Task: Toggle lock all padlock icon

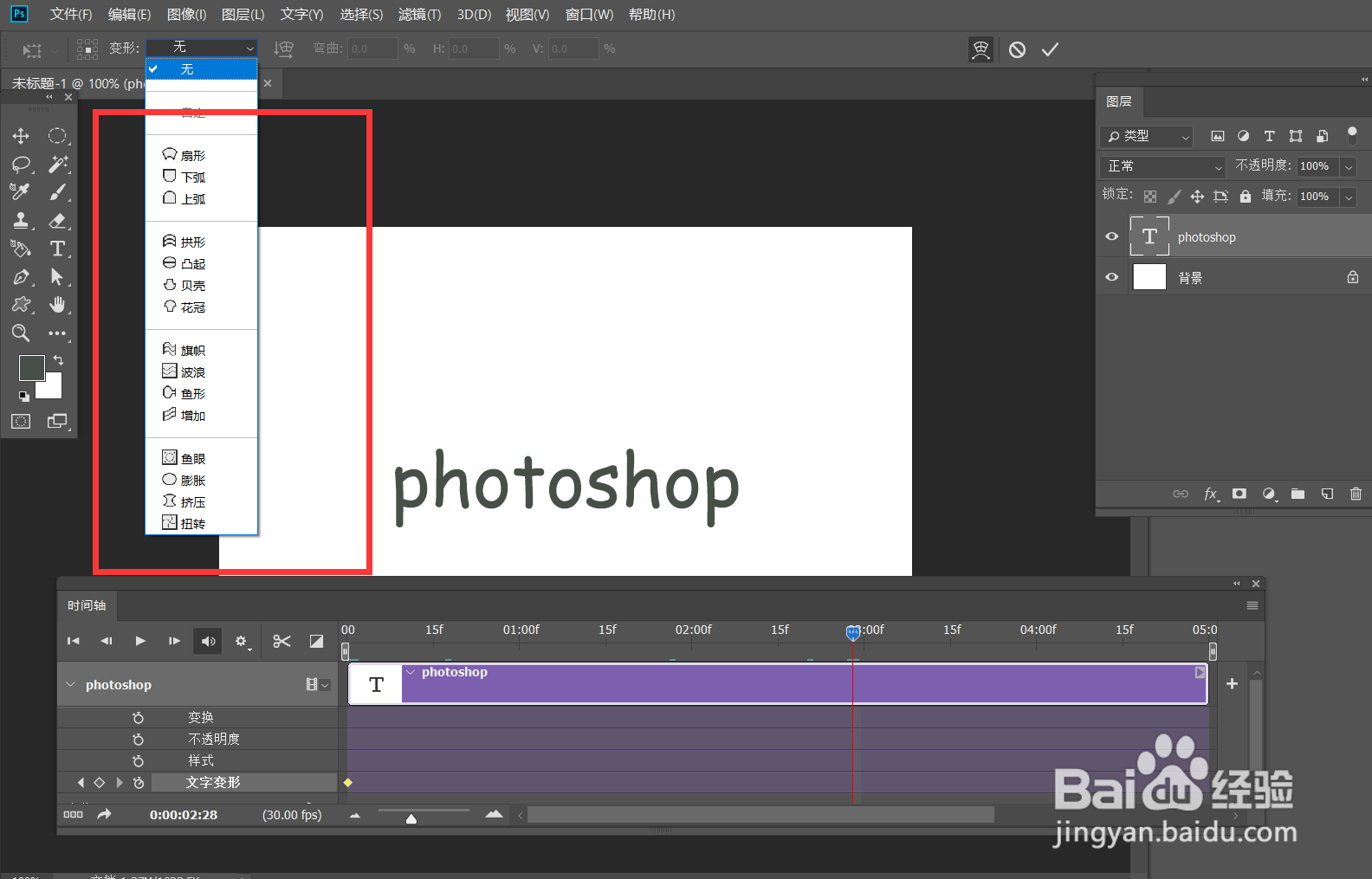Action: [1245, 197]
